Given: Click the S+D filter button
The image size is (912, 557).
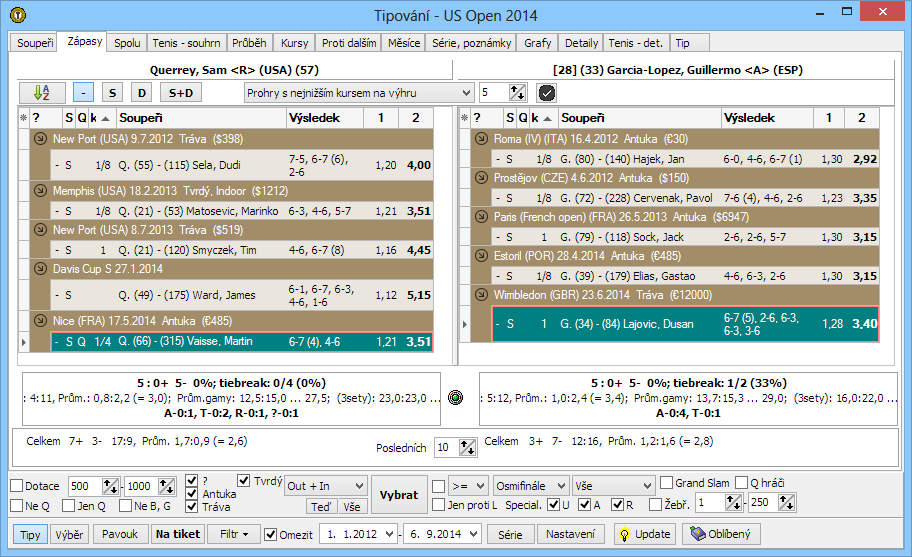Looking at the screenshot, I should click(x=181, y=92).
